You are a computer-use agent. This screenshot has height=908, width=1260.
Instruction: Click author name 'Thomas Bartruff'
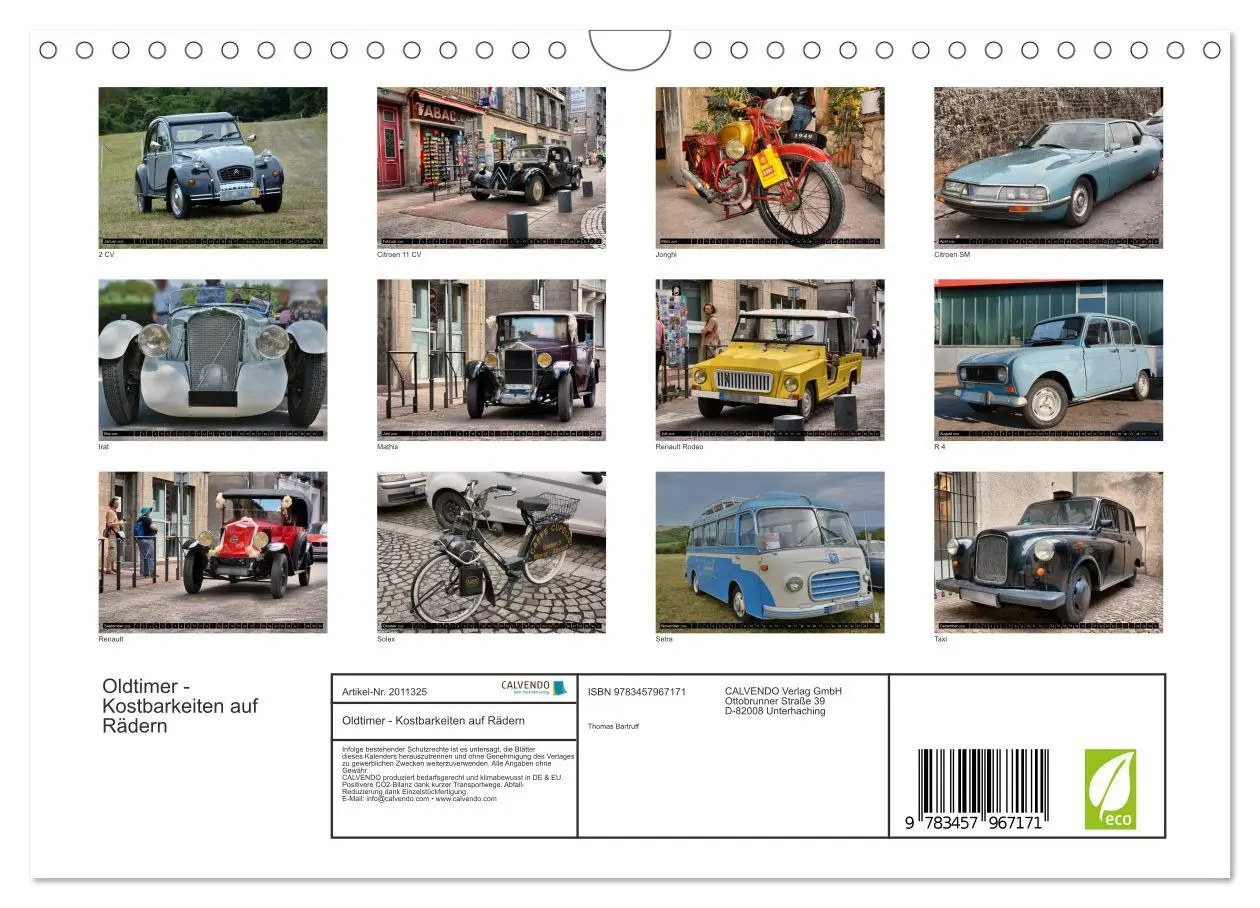click(x=613, y=726)
